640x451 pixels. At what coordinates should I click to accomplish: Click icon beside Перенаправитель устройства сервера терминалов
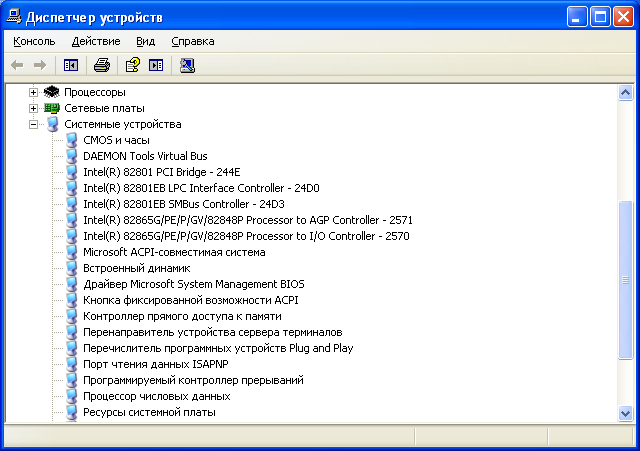click(72, 332)
